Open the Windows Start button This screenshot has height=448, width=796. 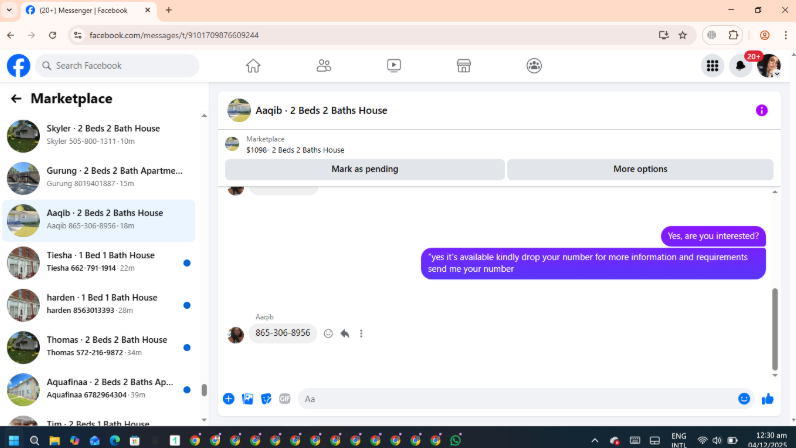[x=14, y=440]
